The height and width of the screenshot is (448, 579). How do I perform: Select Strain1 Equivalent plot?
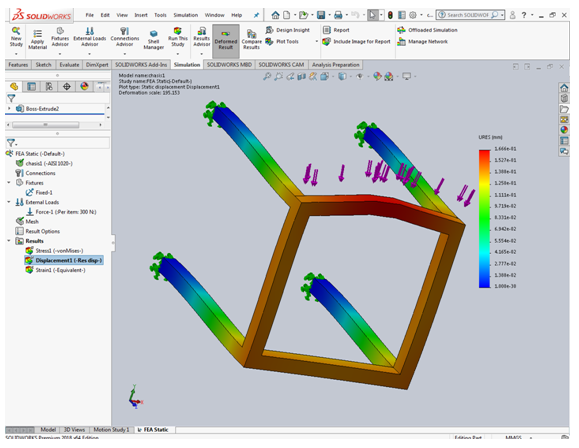55,270
